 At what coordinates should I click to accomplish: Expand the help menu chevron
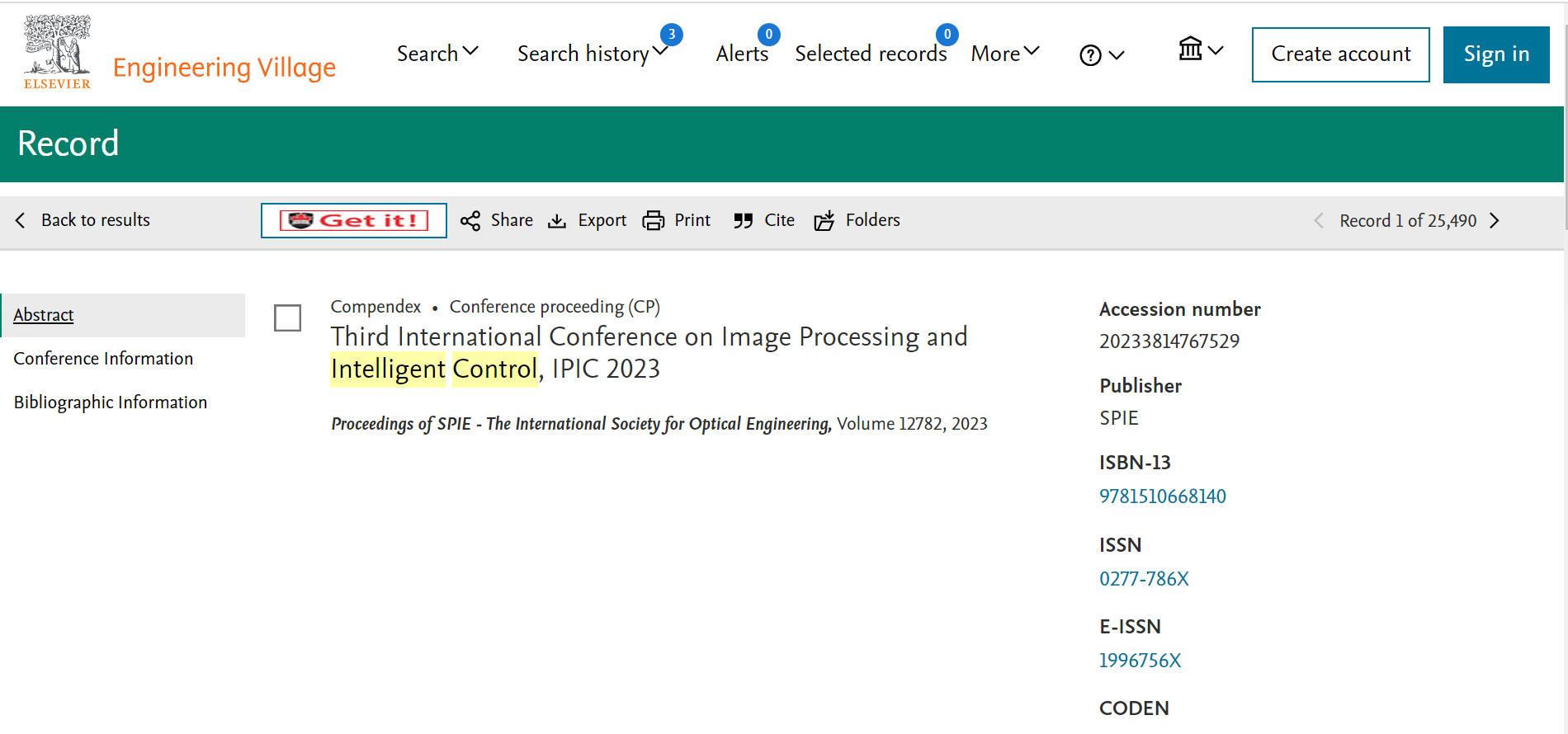1117,55
